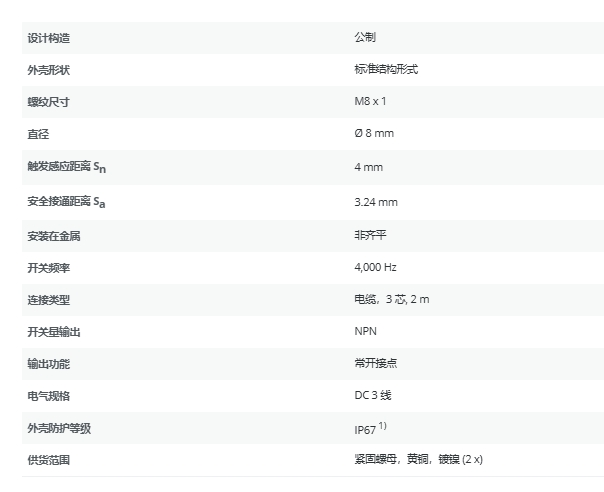The width and height of the screenshot is (604, 492).
Task: Click the 螺纹尺寸 label
Action: (48, 102)
